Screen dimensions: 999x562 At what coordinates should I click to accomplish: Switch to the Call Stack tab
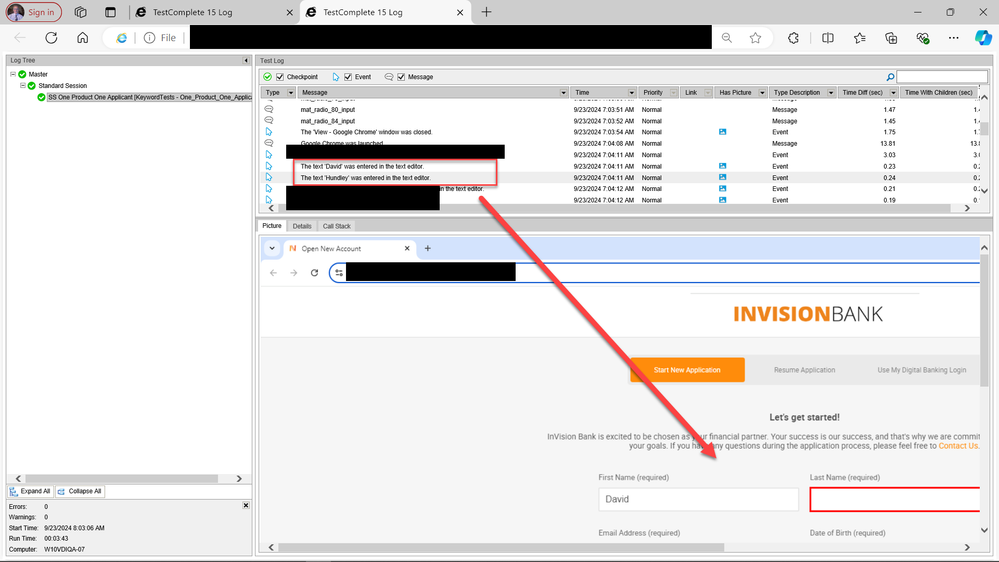(x=336, y=226)
